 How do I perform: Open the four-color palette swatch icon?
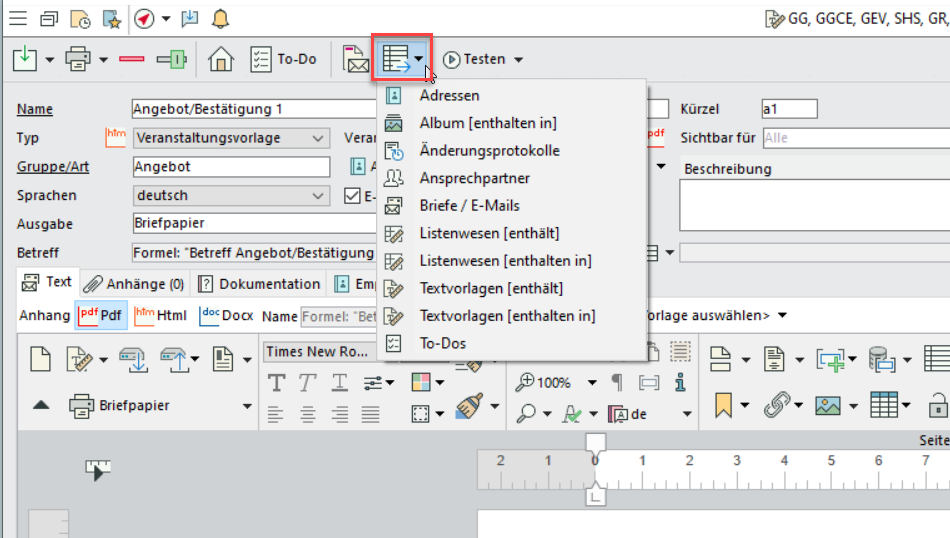point(420,383)
